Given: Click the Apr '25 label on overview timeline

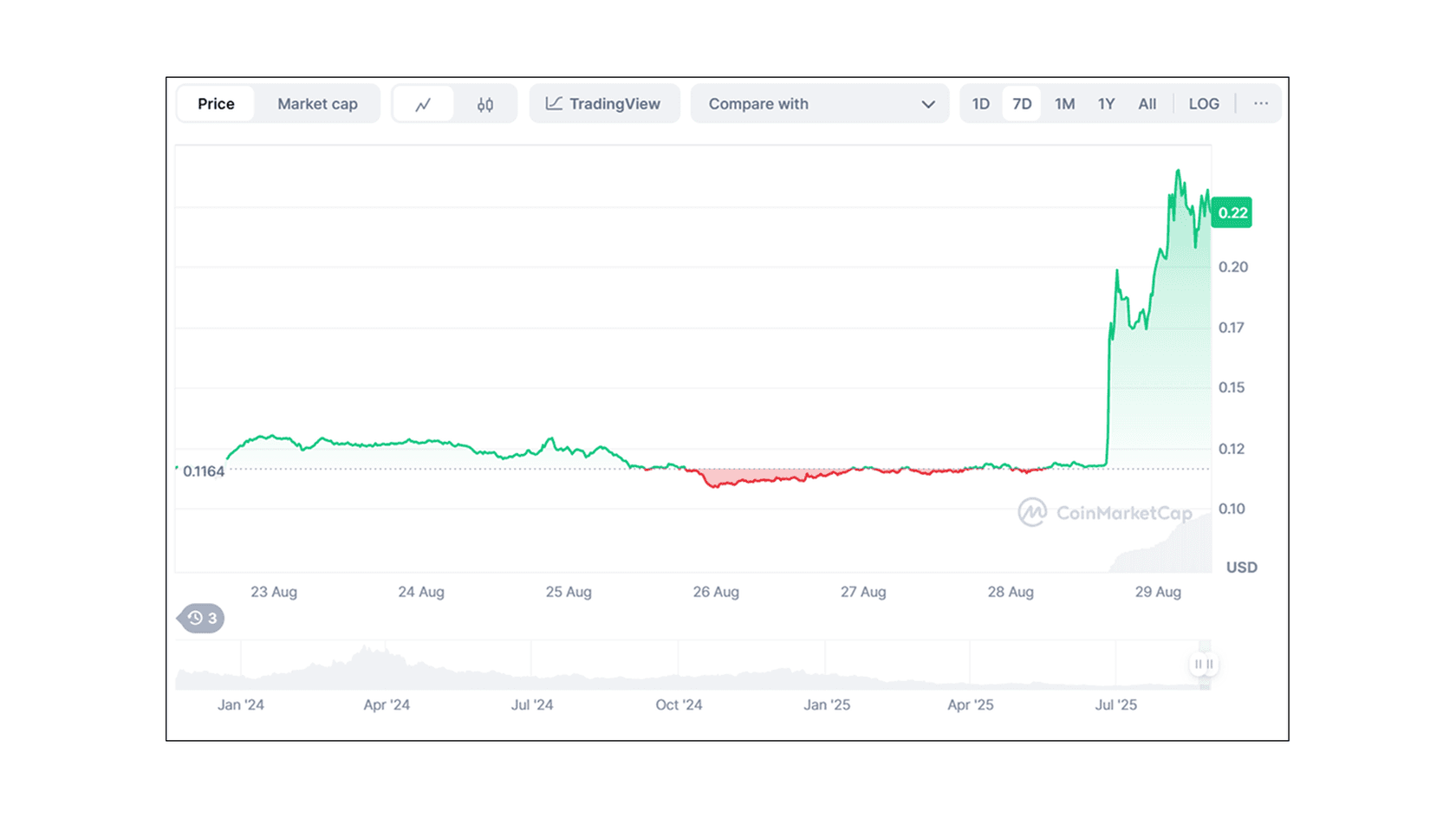Looking at the screenshot, I should coord(970,705).
